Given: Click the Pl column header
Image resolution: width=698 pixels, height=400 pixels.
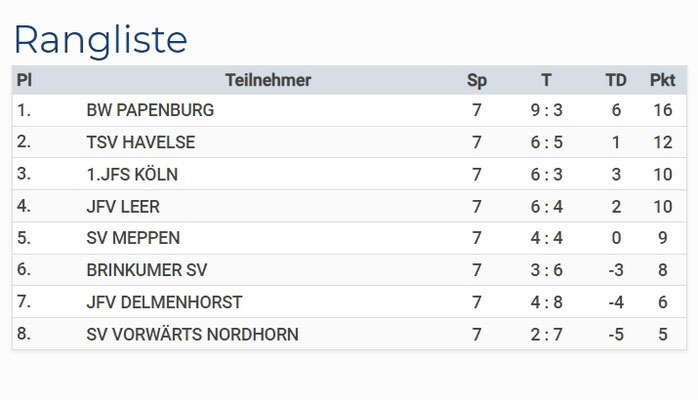Looking at the screenshot, I should click(x=24, y=80).
